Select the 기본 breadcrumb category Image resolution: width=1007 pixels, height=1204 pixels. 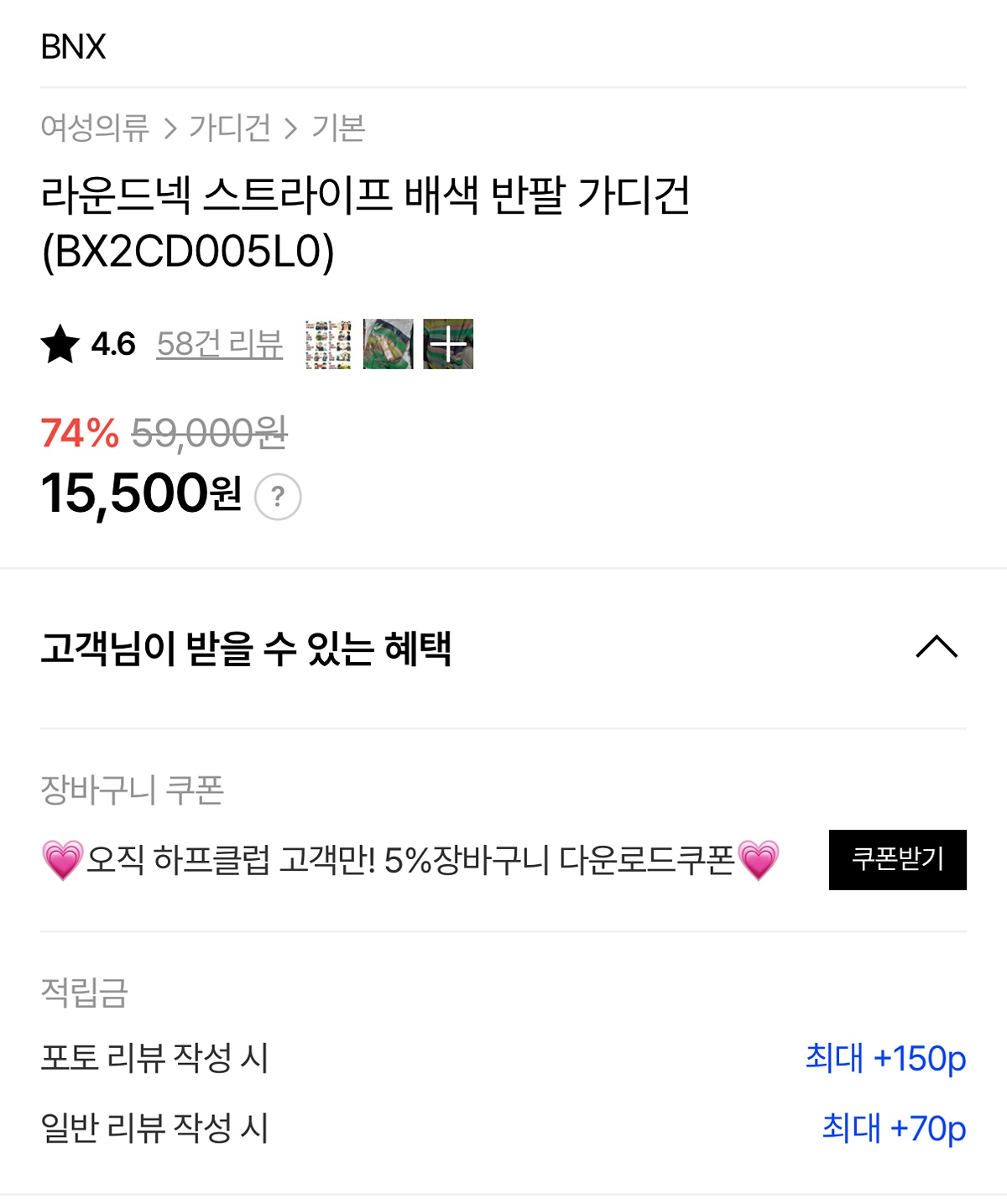click(338, 128)
